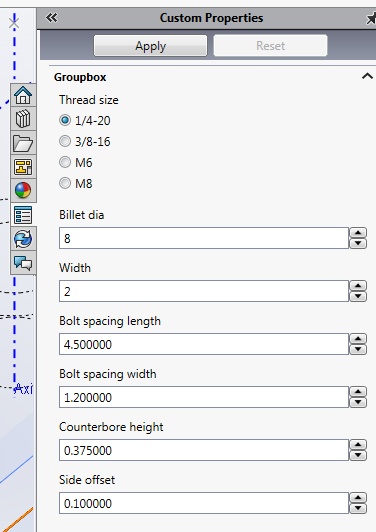Choose the M8 thread size radio button
The height and width of the screenshot is (532, 376).
tap(65, 183)
